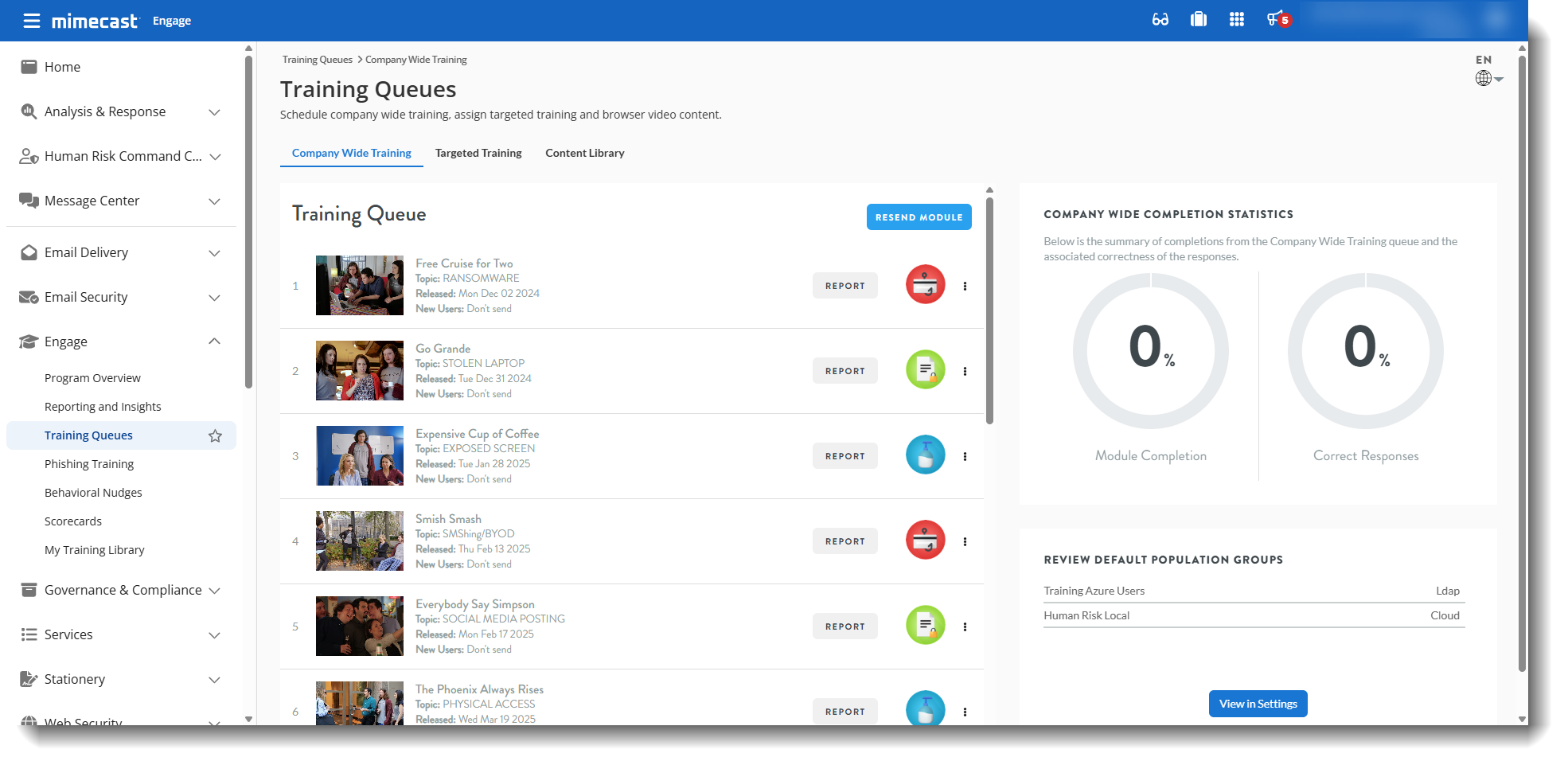The width and height of the screenshot is (1568, 765).
Task: Click the Training Queue list scrollbar
Action: (989, 310)
